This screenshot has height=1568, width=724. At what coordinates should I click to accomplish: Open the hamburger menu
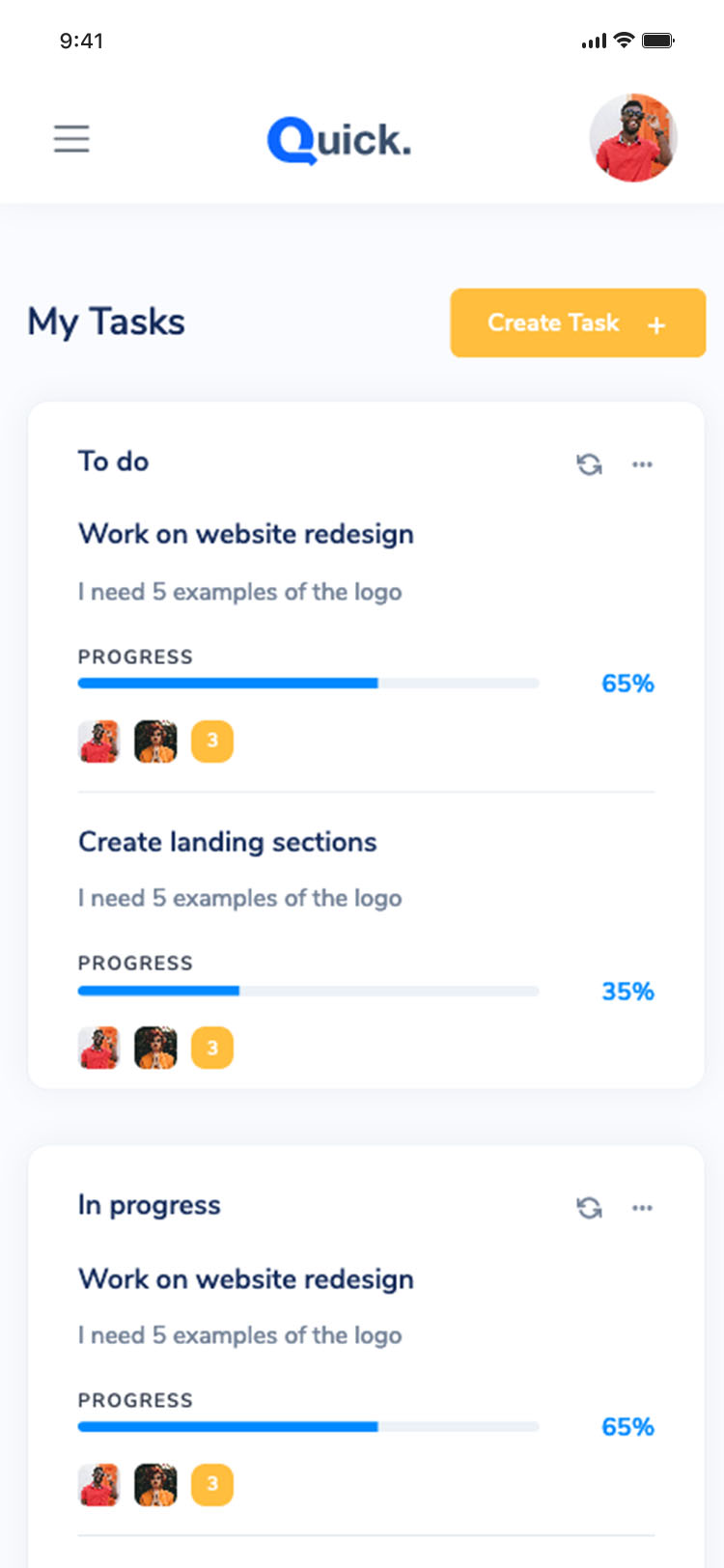[x=71, y=139]
